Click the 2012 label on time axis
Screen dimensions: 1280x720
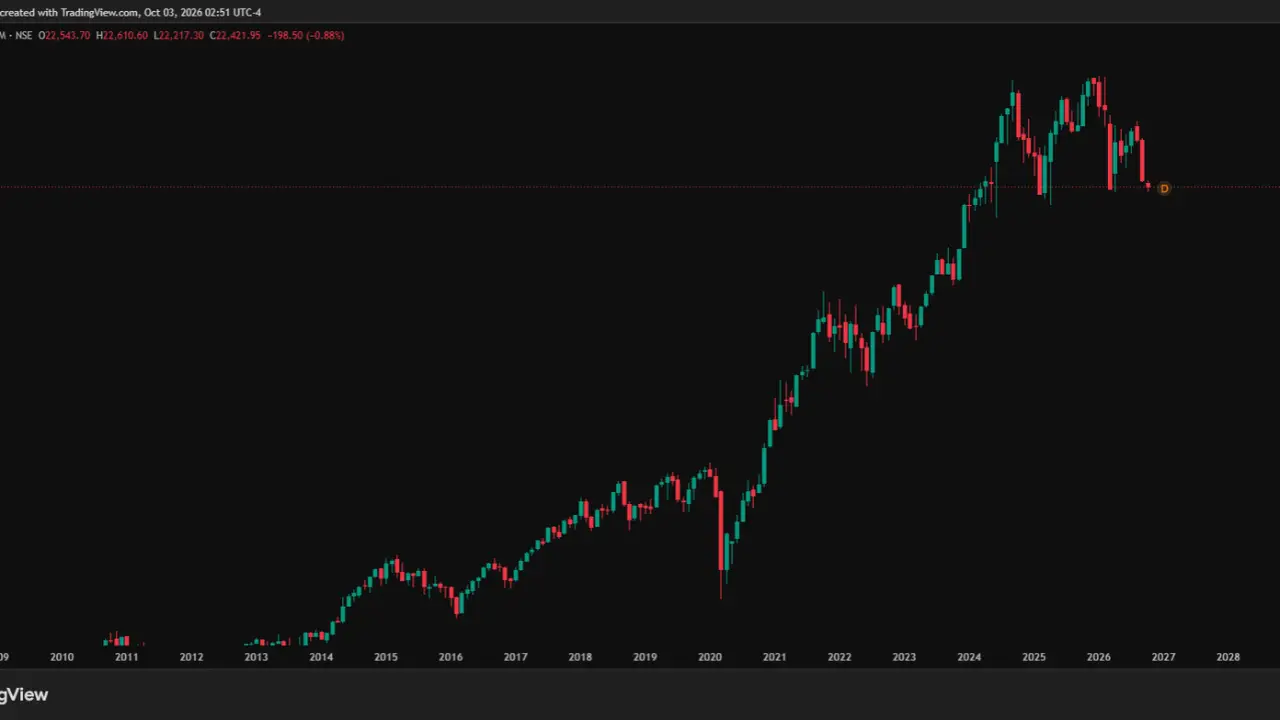tap(192, 657)
